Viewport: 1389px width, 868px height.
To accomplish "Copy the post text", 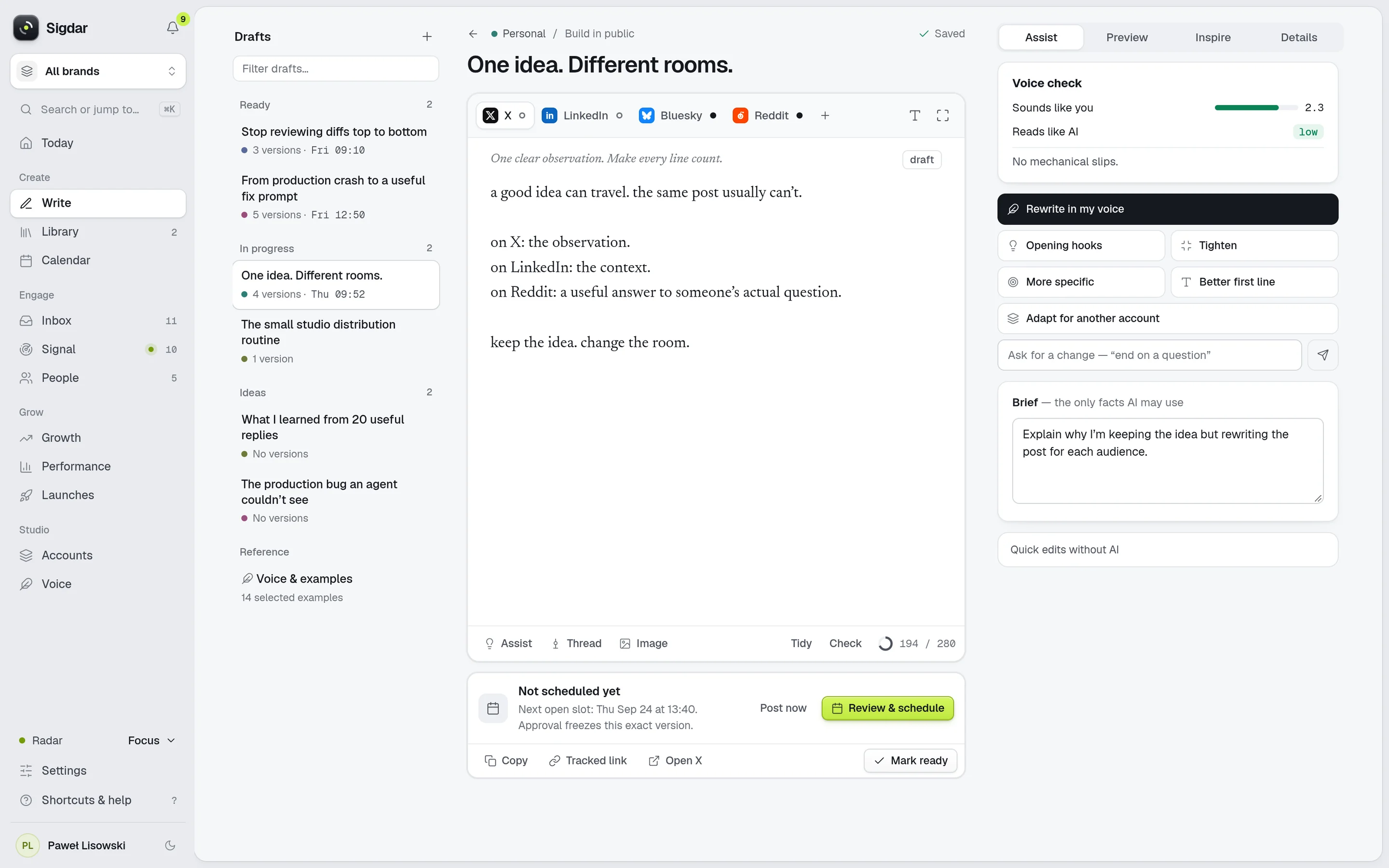I will tap(506, 760).
